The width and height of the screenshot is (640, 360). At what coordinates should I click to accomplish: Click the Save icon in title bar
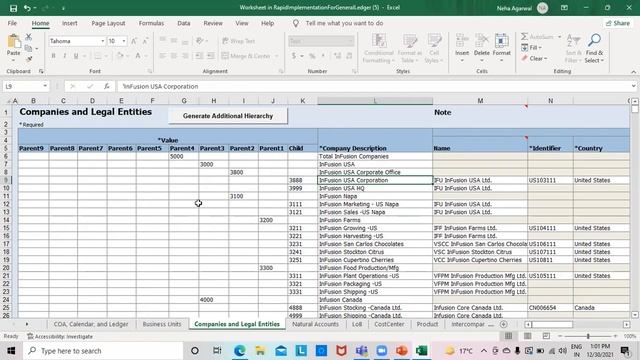(13, 8)
